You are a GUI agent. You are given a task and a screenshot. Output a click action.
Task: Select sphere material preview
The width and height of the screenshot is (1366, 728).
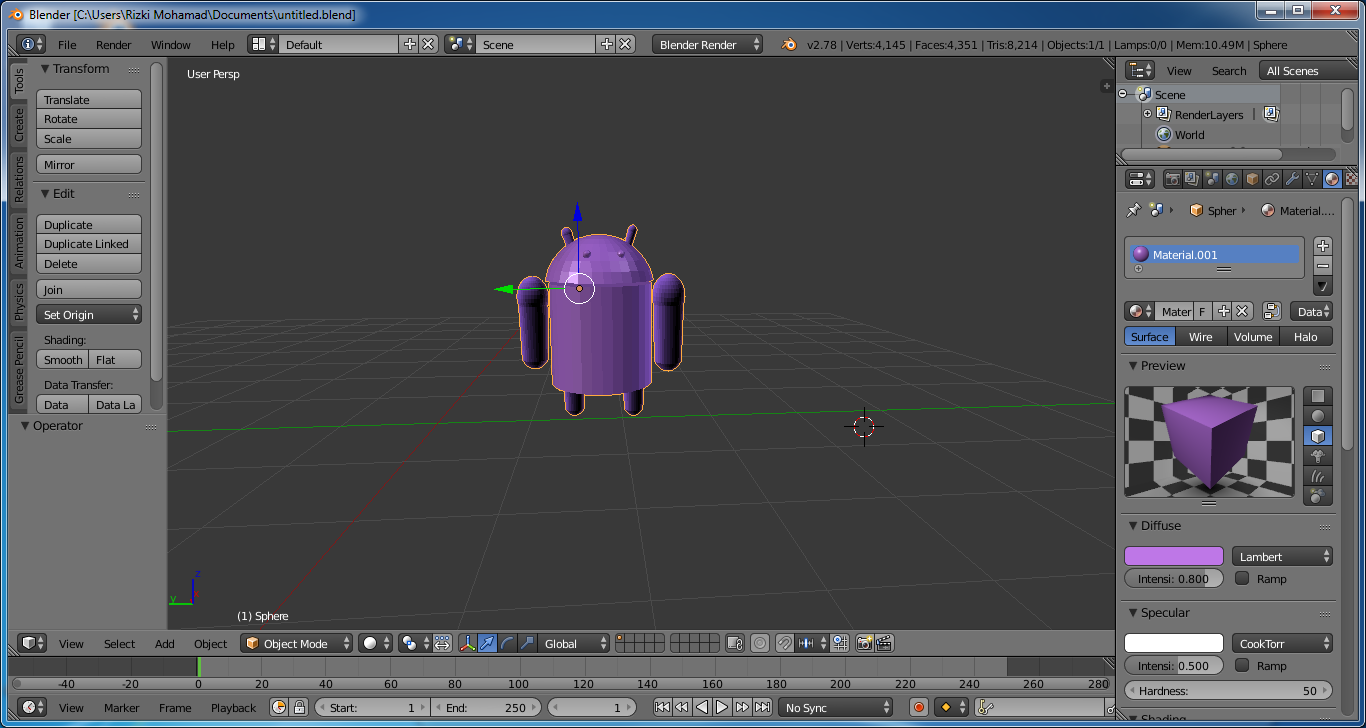click(x=1318, y=416)
